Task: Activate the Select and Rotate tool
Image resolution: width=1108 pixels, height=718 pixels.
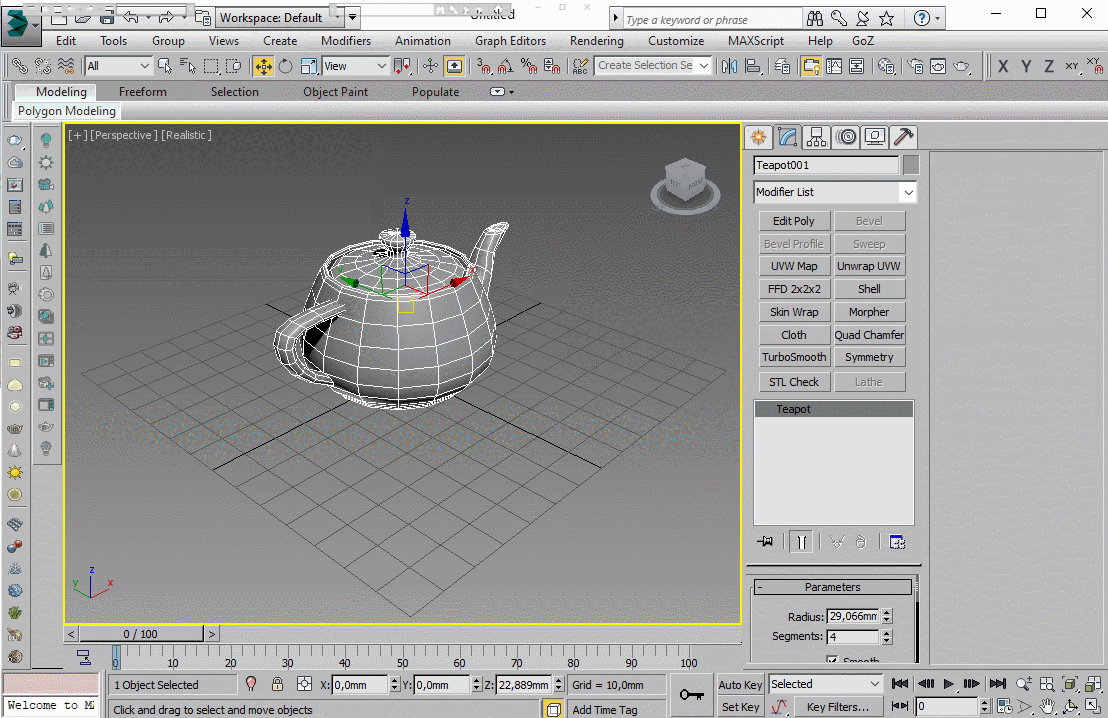Action: [285, 66]
